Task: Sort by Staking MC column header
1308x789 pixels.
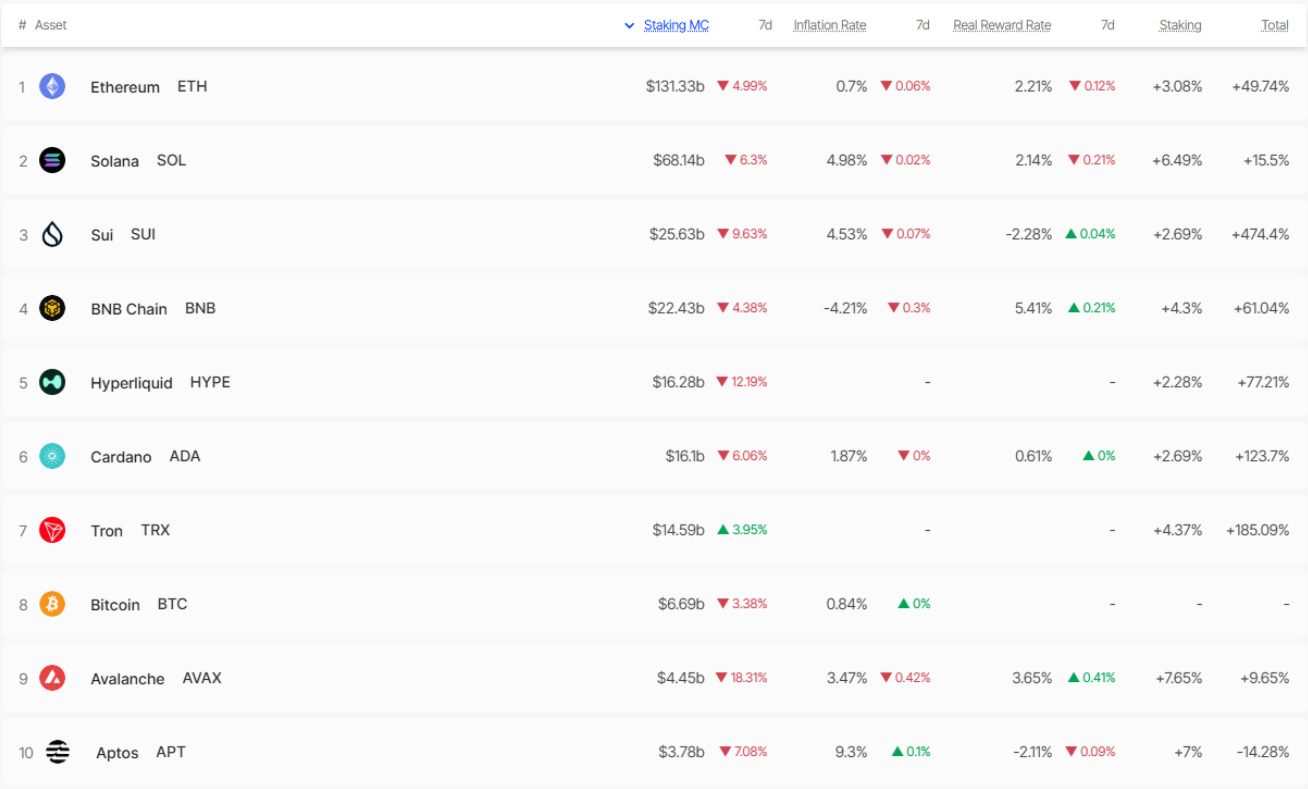Action: (x=676, y=25)
